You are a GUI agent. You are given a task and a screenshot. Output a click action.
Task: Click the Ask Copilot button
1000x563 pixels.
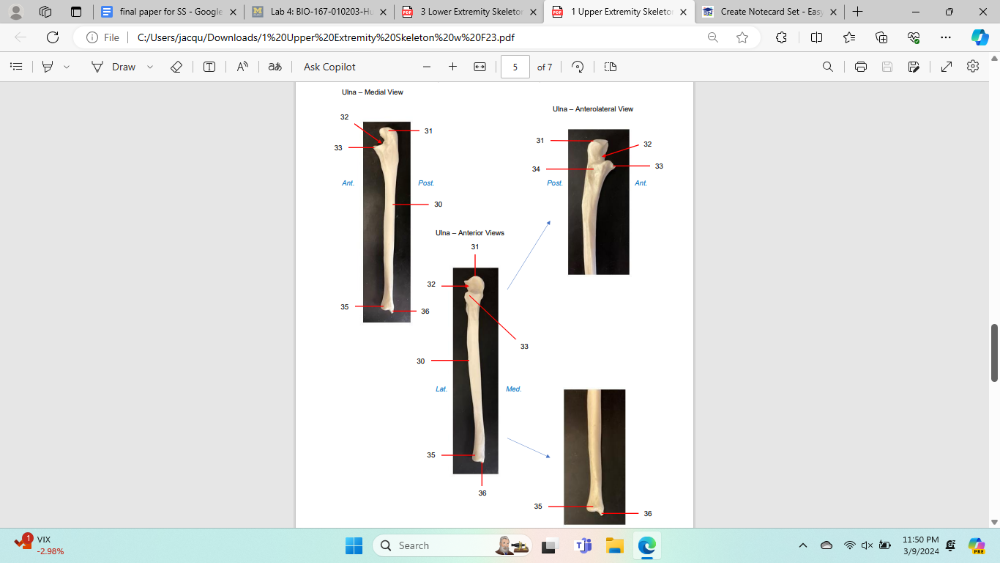329,67
